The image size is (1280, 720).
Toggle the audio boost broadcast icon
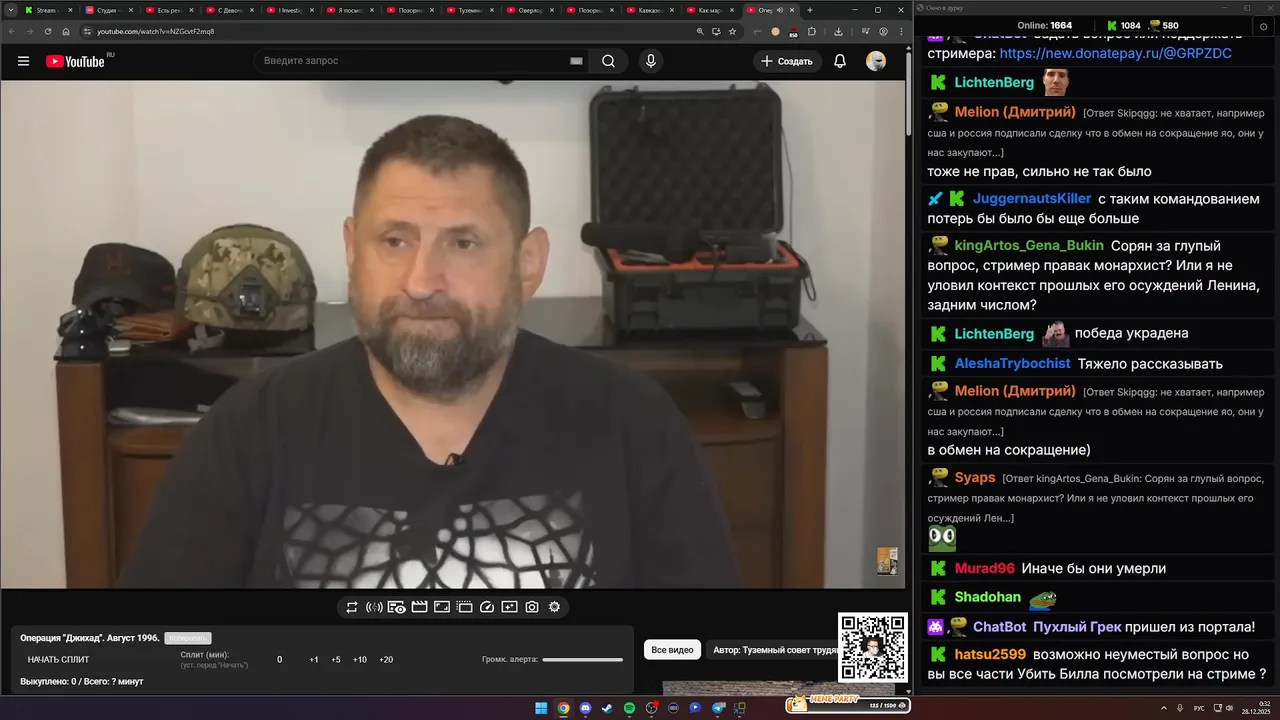point(374,607)
